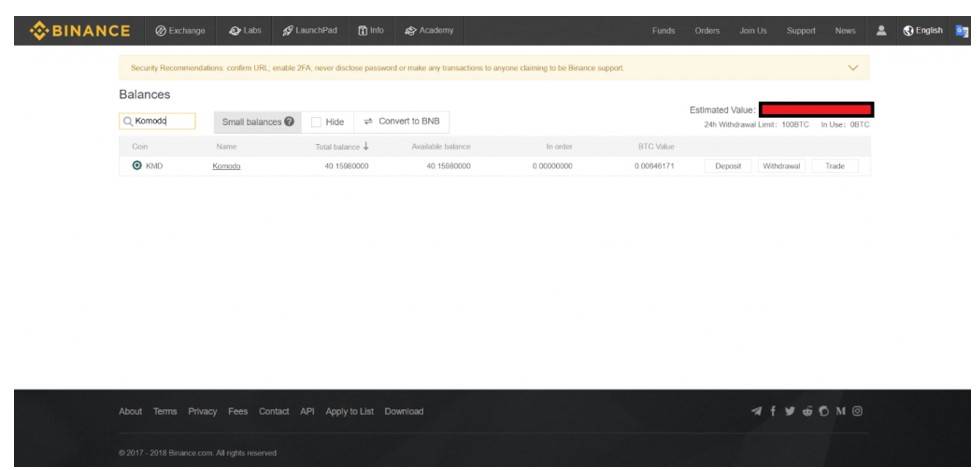Focus the coin search field containing Komodo

157,122
